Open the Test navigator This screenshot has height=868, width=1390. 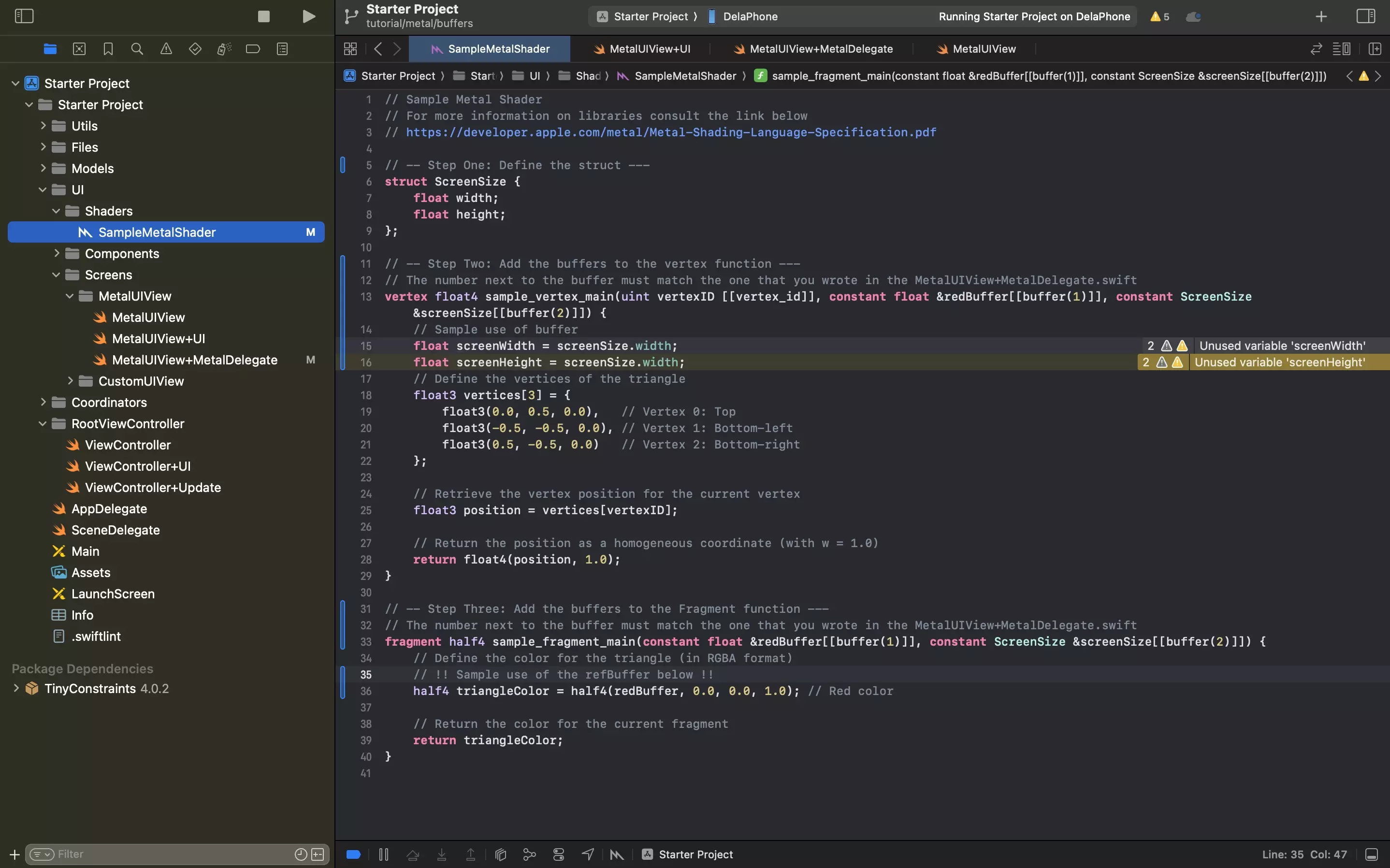tap(195, 49)
